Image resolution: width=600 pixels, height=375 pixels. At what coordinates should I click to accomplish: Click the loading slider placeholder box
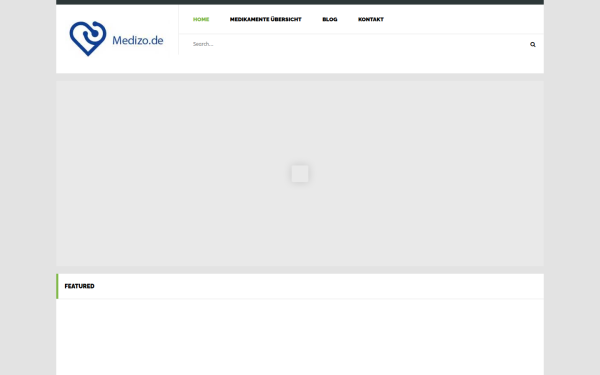[x=300, y=174]
